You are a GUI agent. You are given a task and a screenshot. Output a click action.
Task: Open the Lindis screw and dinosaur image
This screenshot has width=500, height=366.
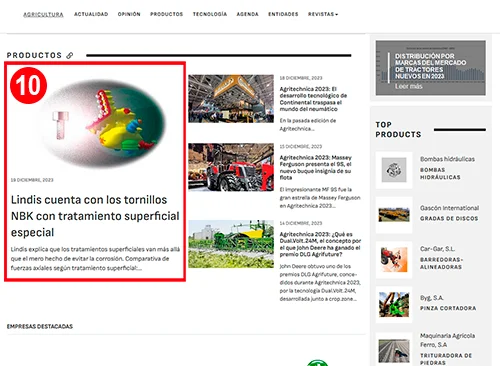[x=103, y=123]
